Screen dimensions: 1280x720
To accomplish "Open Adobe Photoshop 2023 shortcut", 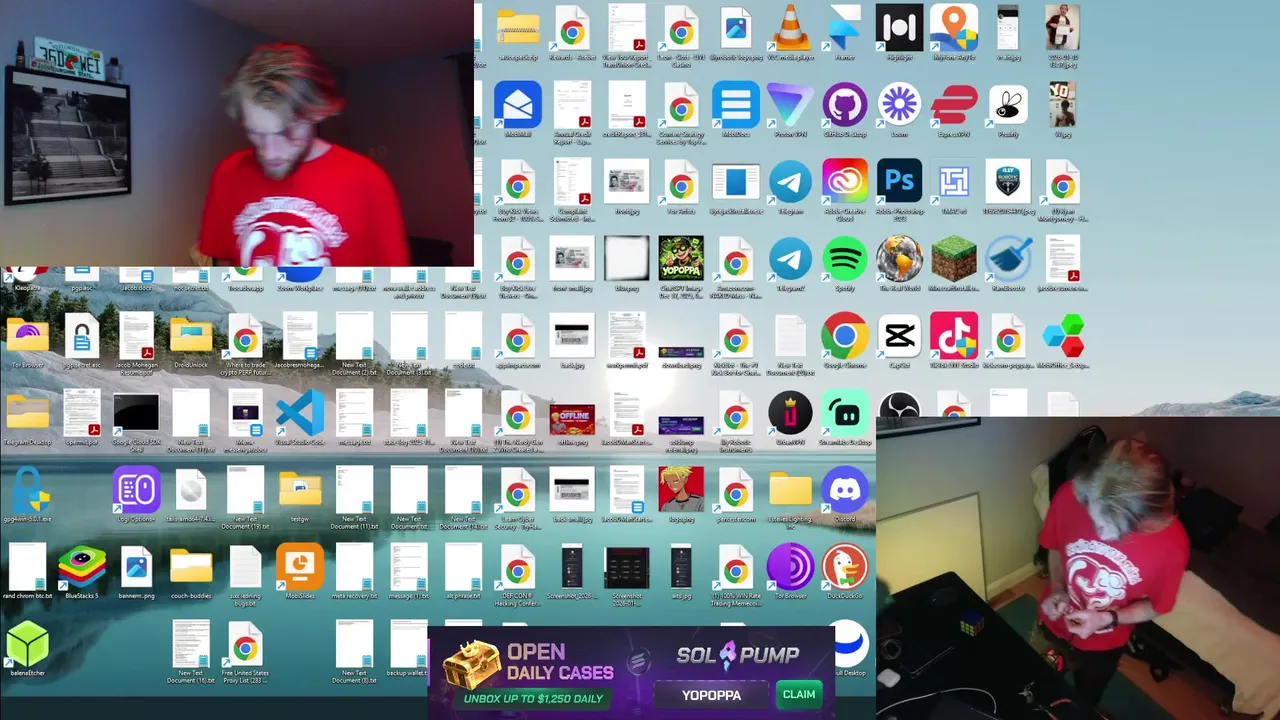I will click(899, 182).
